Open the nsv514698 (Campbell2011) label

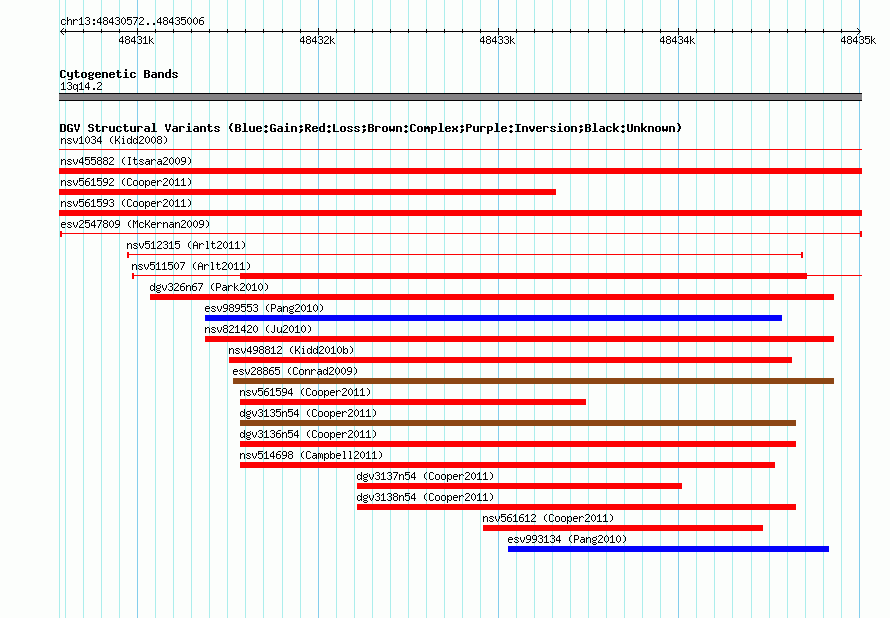311,455
